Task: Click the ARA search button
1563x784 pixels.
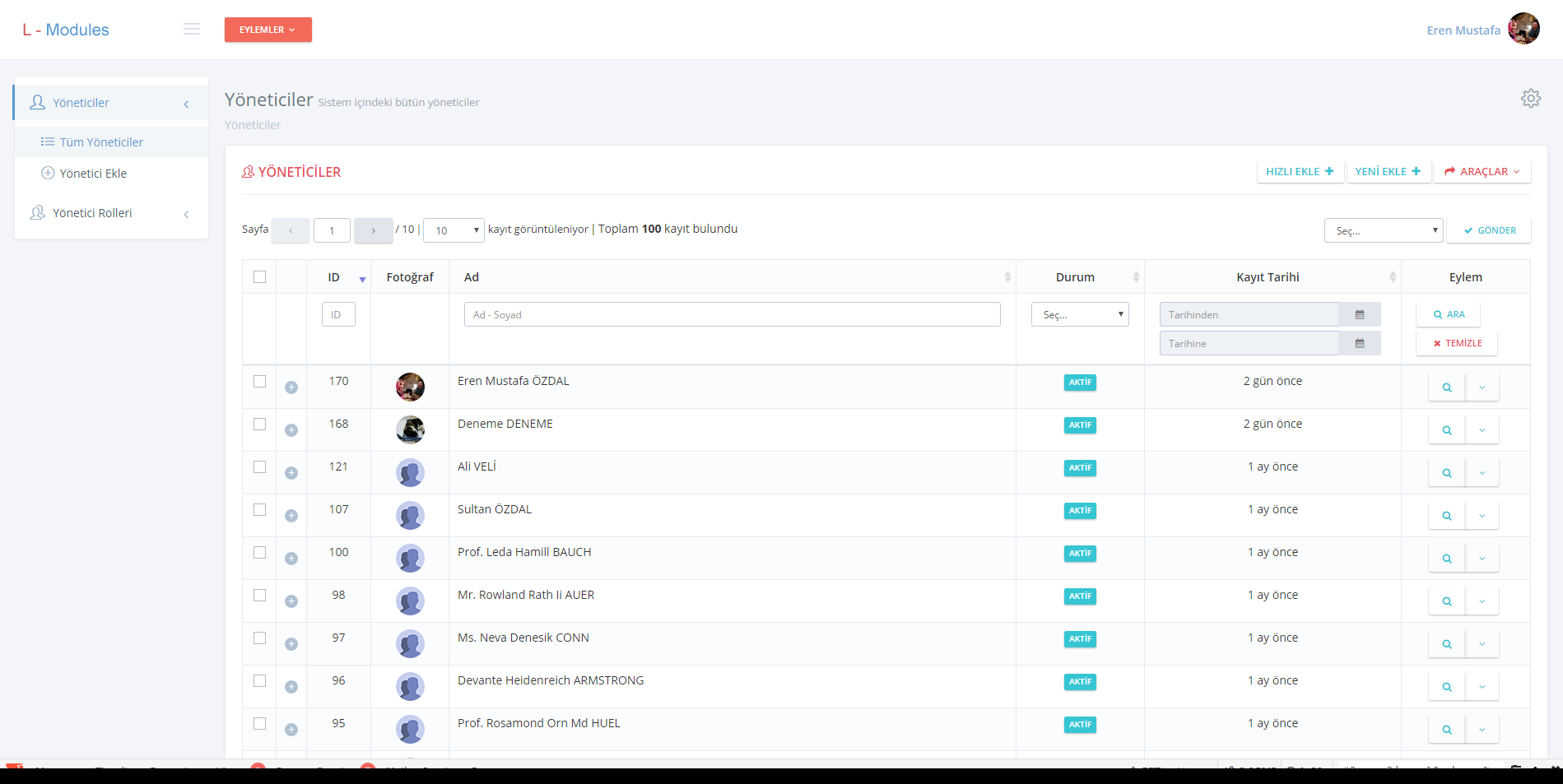Action: pos(1449,314)
